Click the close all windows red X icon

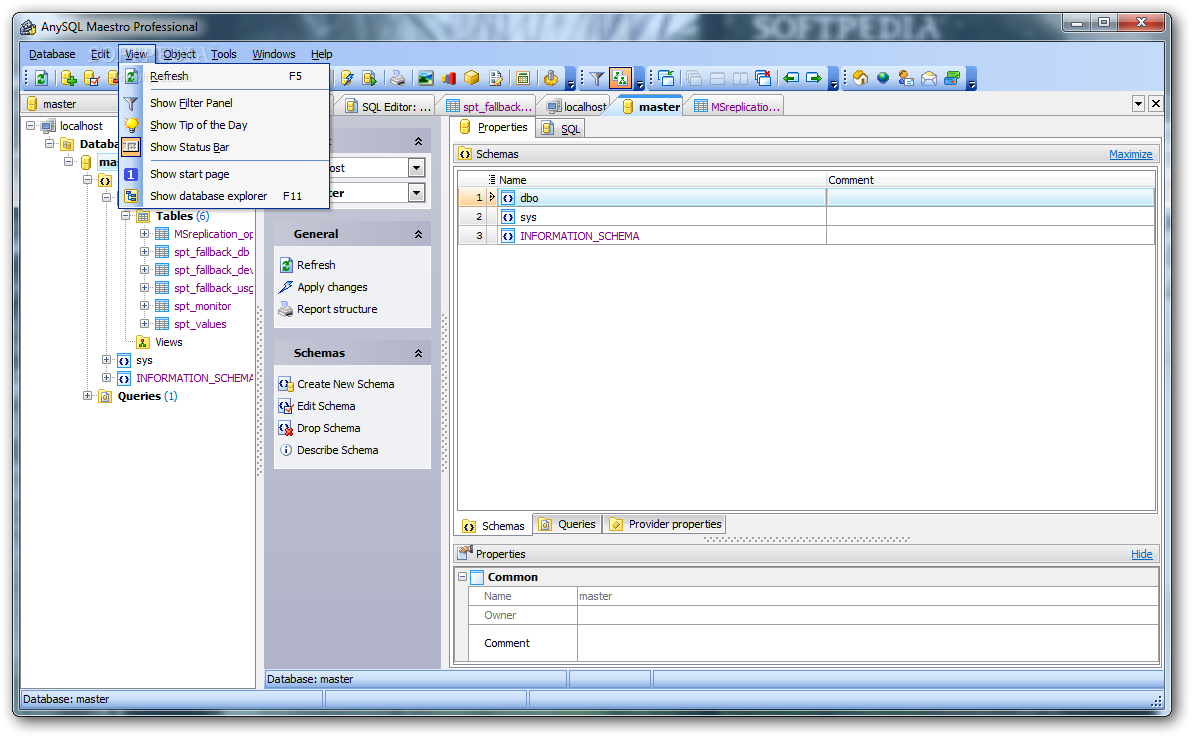[x=764, y=78]
